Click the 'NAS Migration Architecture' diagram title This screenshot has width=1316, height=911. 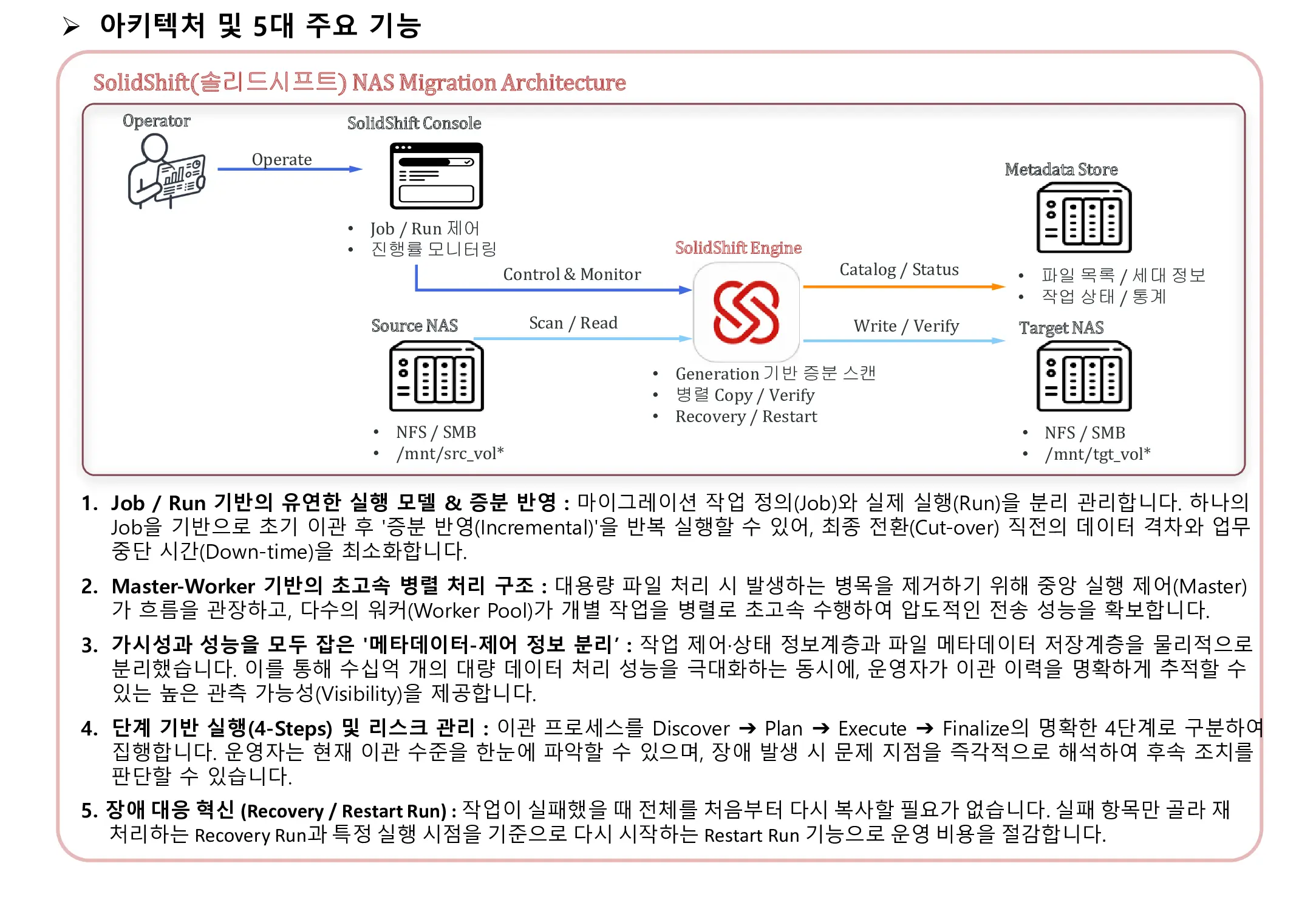(360, 82)
